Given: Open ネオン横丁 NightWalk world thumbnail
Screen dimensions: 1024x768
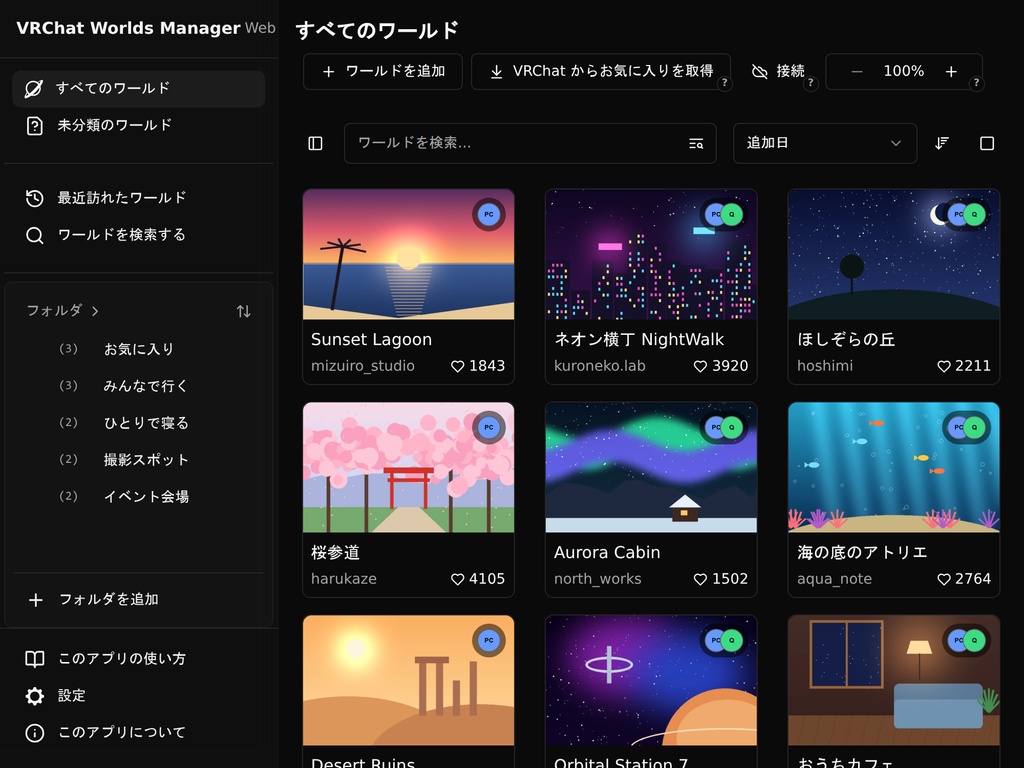Looking at the screenshot, I should click(651, 255).
